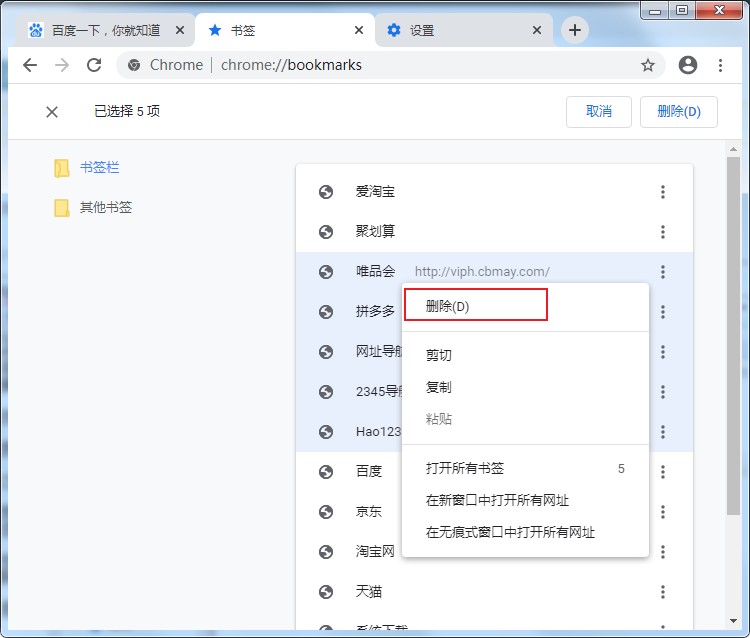The width and height of the screenshot is (750, 638).
Task: Open more actions for 百度
Action: point(662,472)
